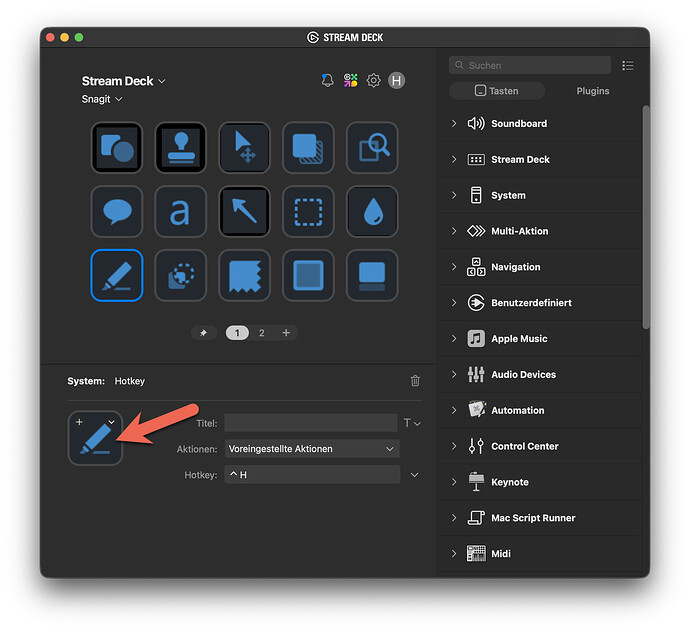Open Stream Deck settings gear
Viewport: 690px width, 631px height.
point(374,80)
